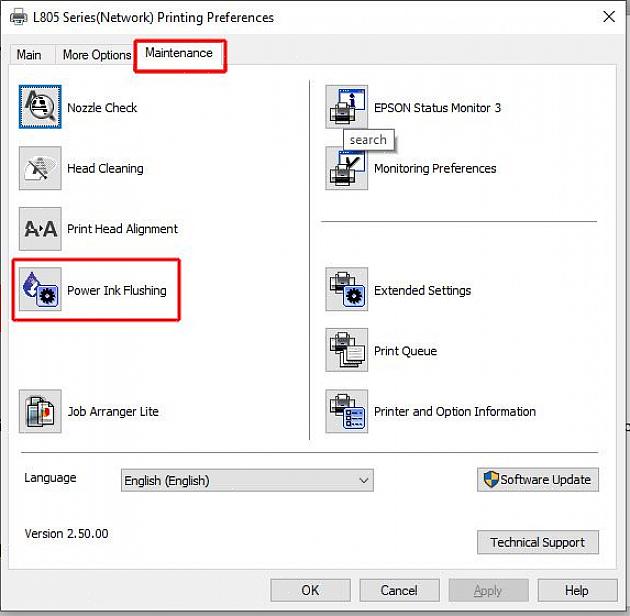Open Help for printing preferences

[x=577, y=590]
